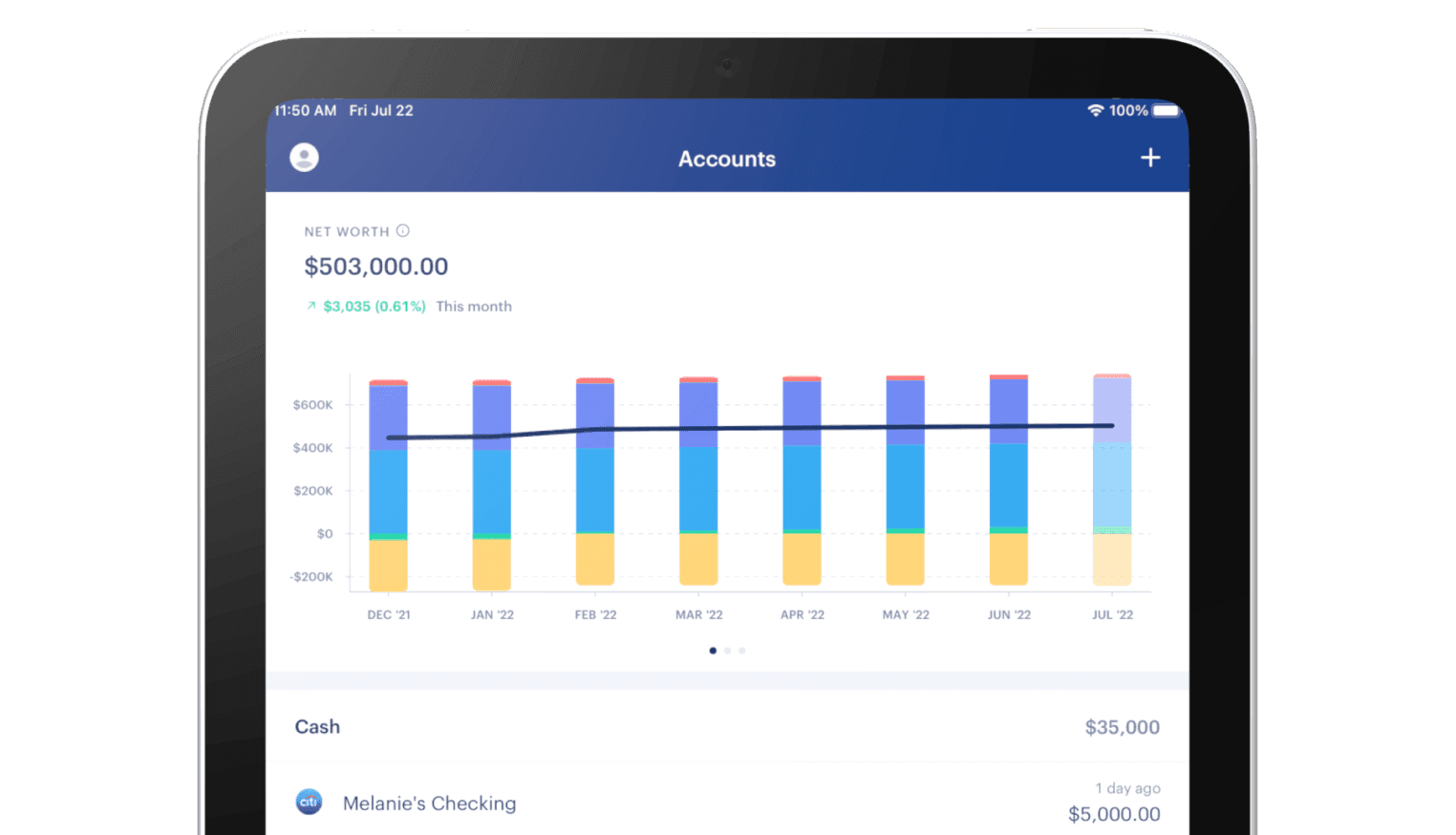Tap the $600K axis label

pyautogui.click(x=313, y=405)
